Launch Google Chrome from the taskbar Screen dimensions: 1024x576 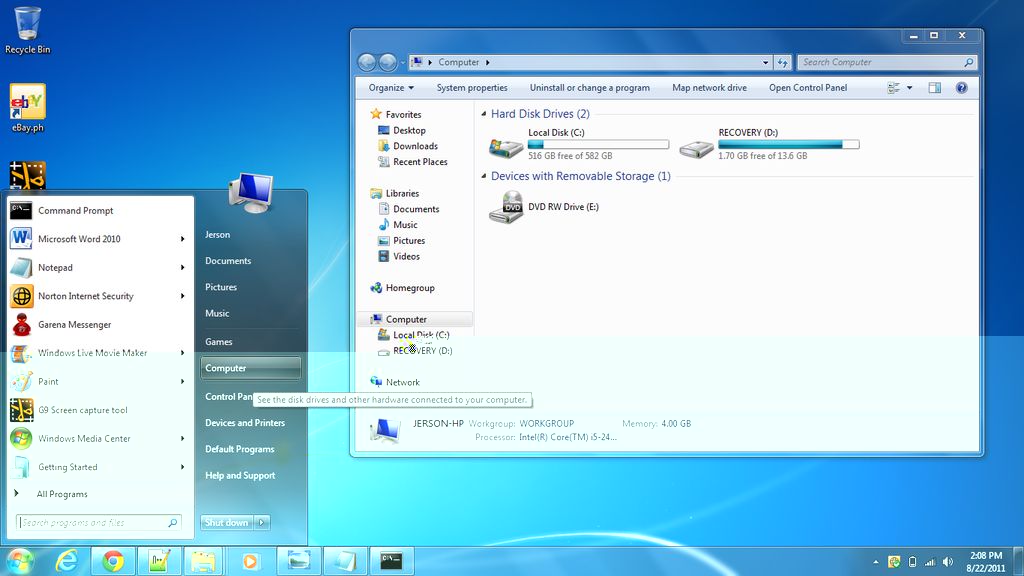(113, 561)
